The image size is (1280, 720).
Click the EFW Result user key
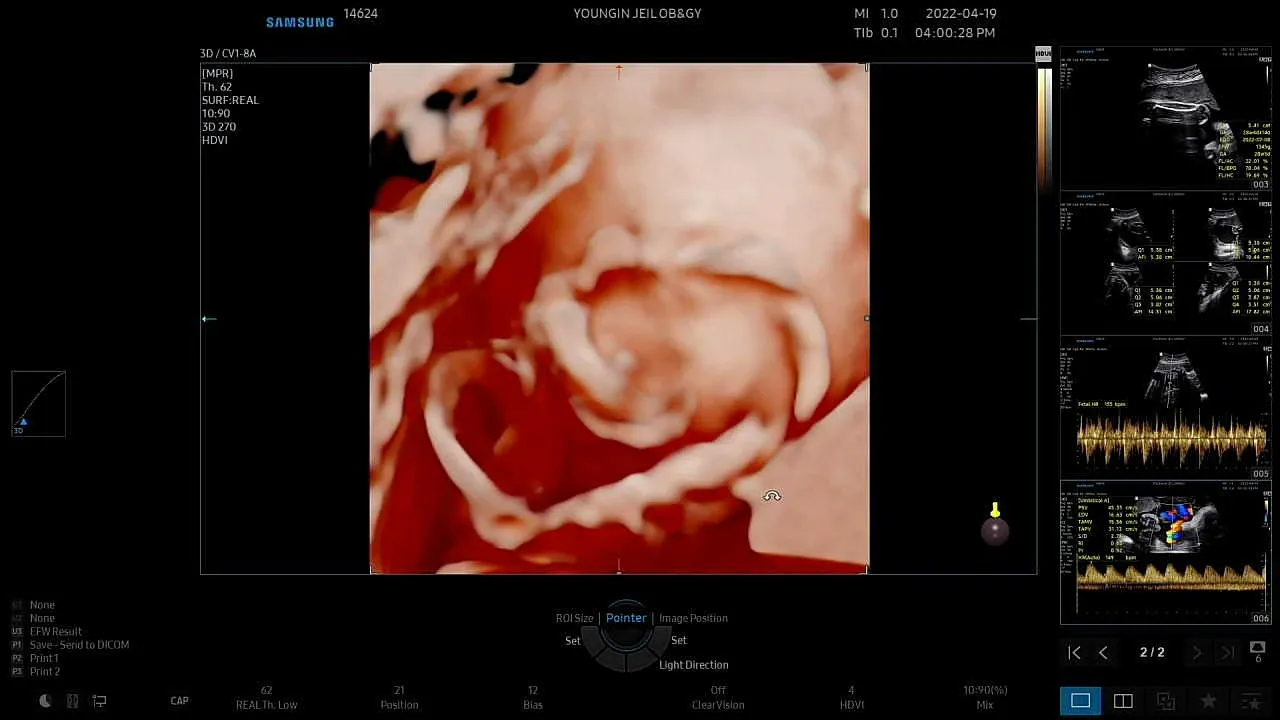[56, 632]
